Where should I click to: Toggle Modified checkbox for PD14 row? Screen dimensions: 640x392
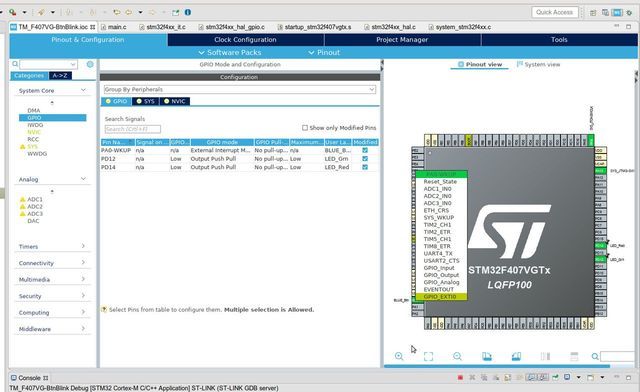click(x=365, y=167)
